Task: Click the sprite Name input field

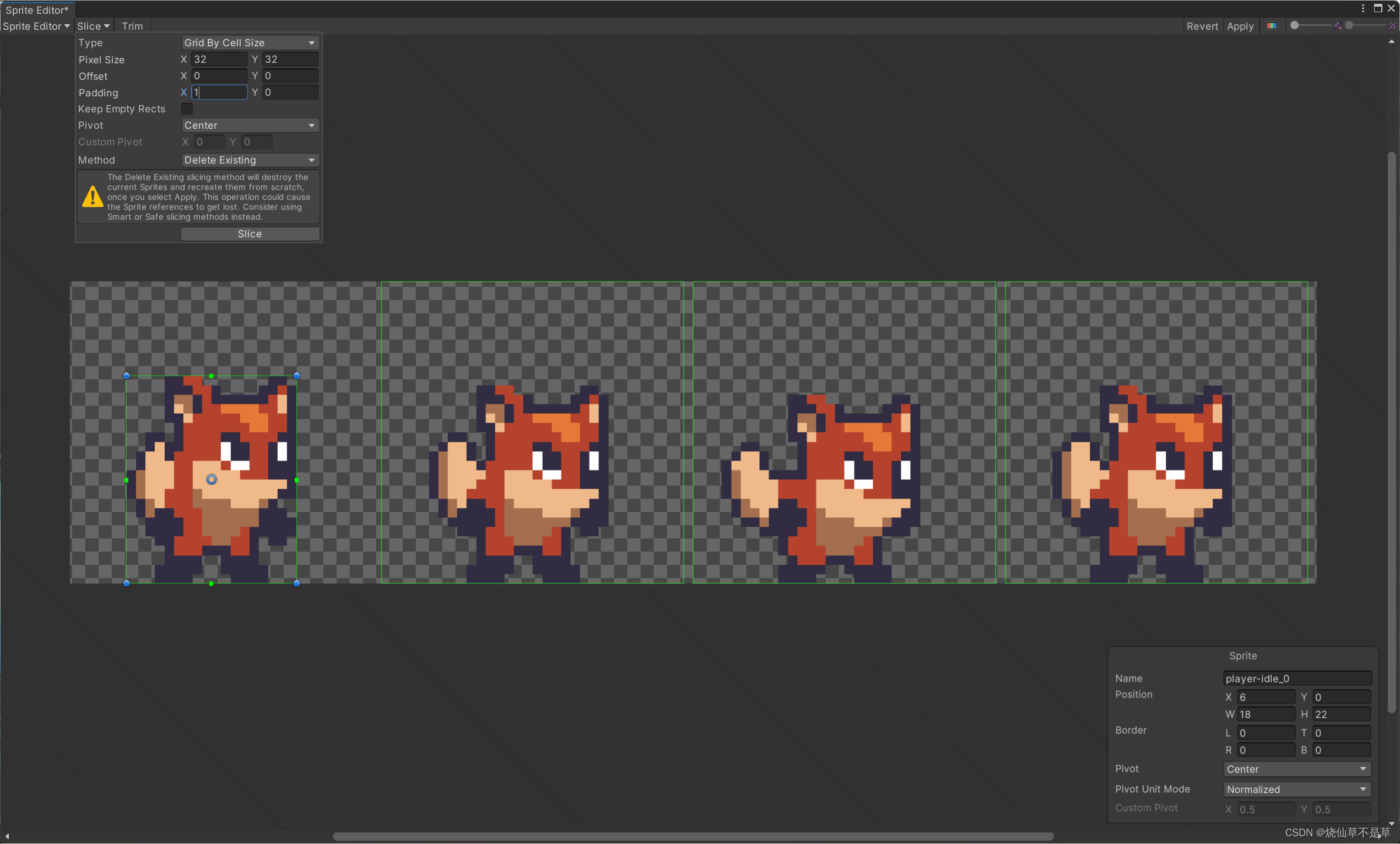Action: 1296,678
